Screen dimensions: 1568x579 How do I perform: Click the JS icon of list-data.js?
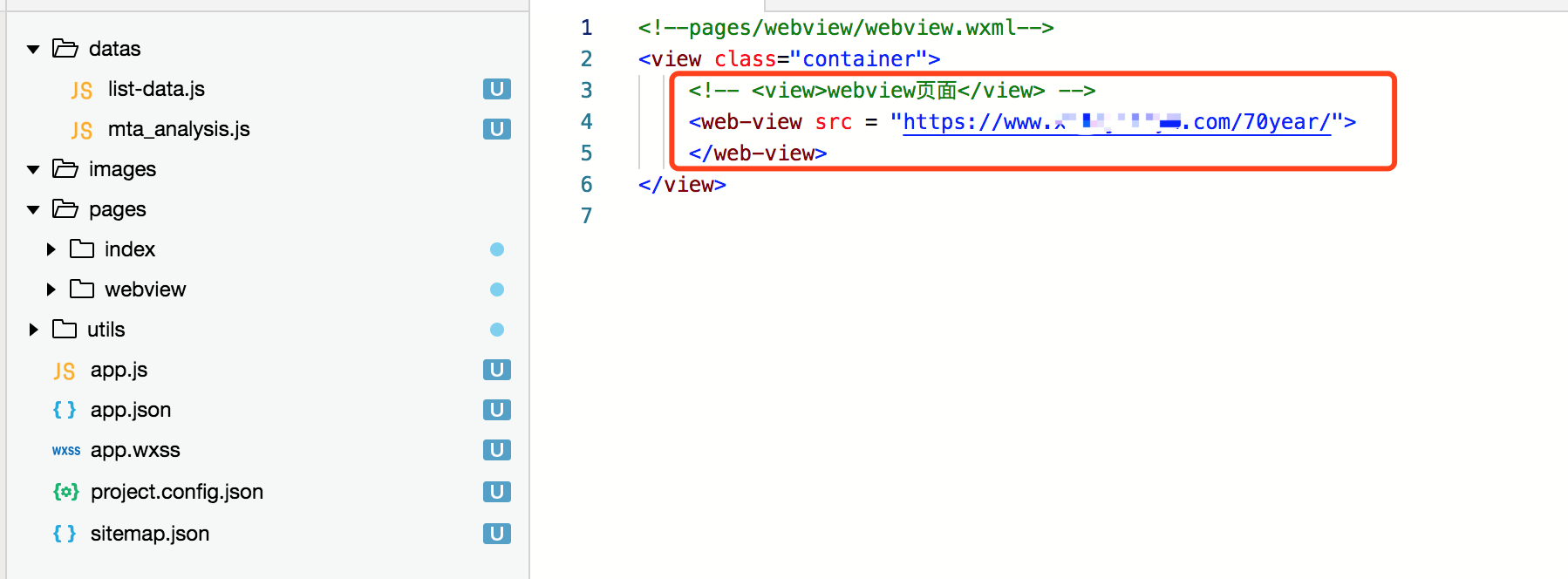(82, 91)
